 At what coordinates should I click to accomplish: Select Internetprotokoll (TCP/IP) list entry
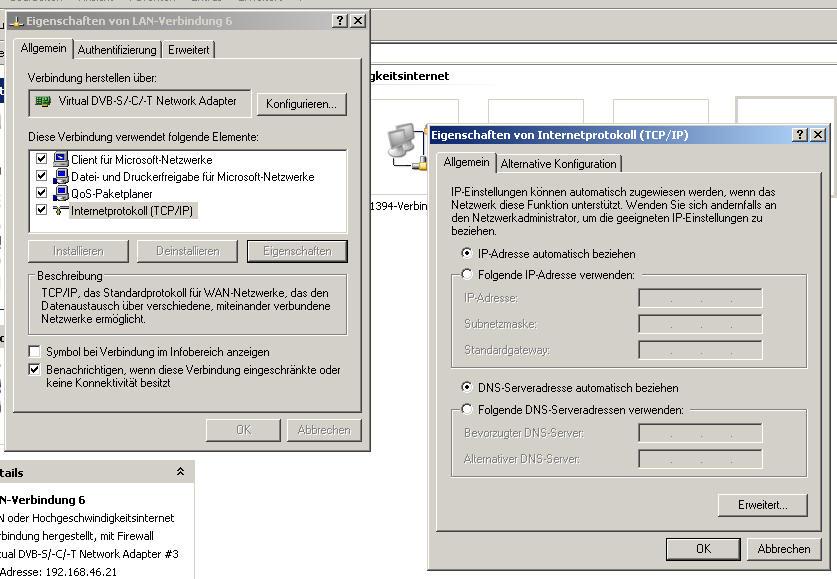click(x=132, y=211)
